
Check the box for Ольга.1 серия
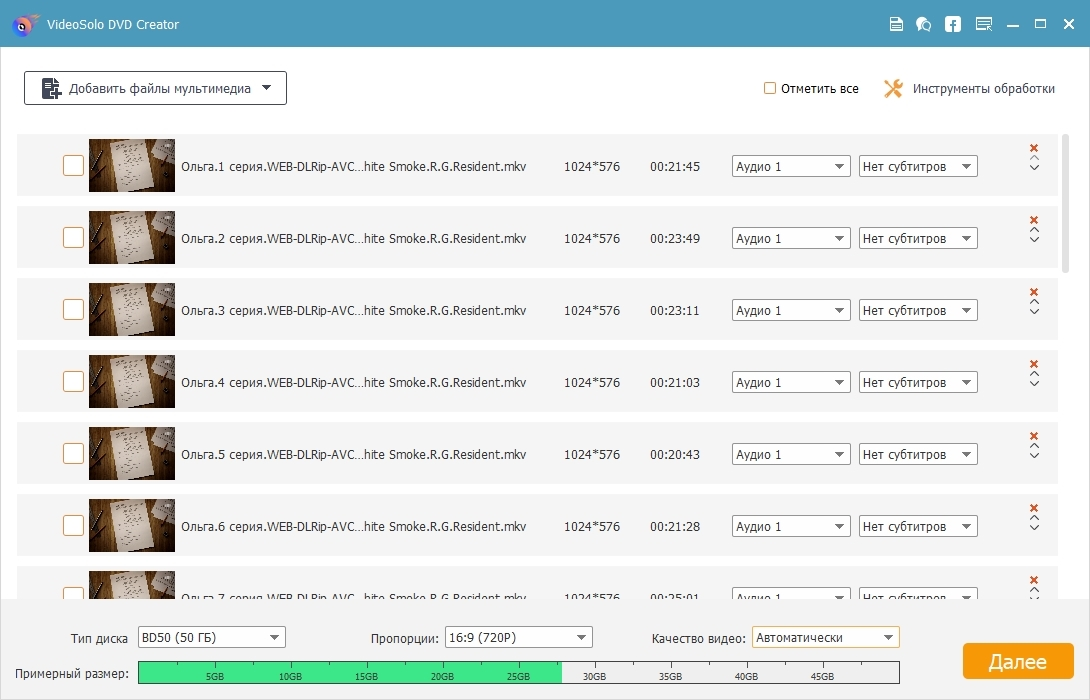pos(73,166)
